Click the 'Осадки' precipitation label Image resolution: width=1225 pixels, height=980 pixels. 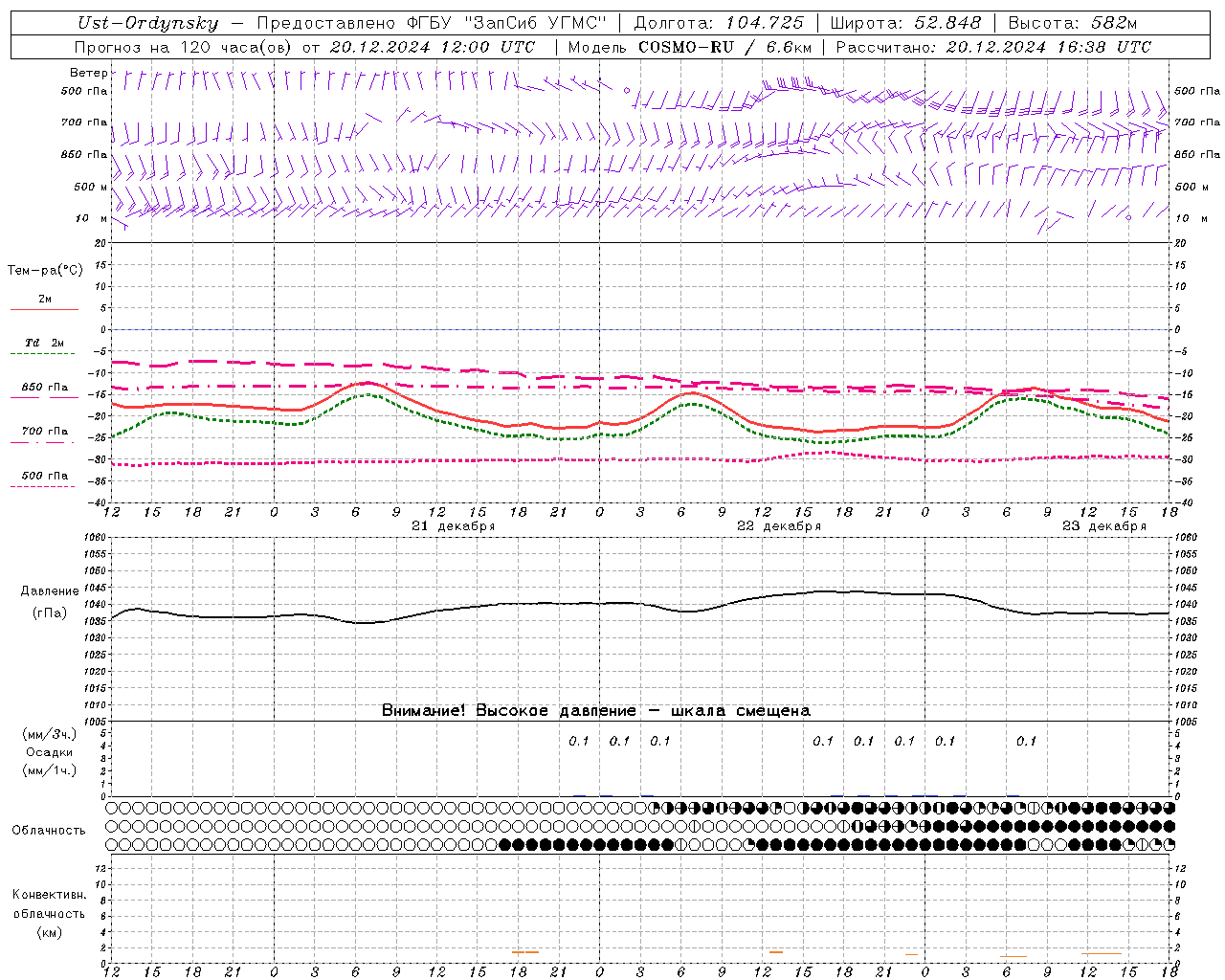tap(50, 752)
